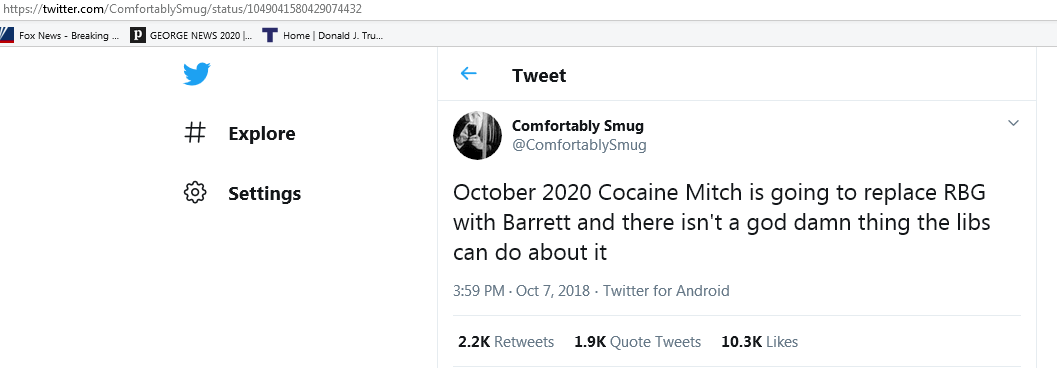Click the Explore hashtag icon
The height and width of the screenshot is (368, 1057).
coord(195,133)
